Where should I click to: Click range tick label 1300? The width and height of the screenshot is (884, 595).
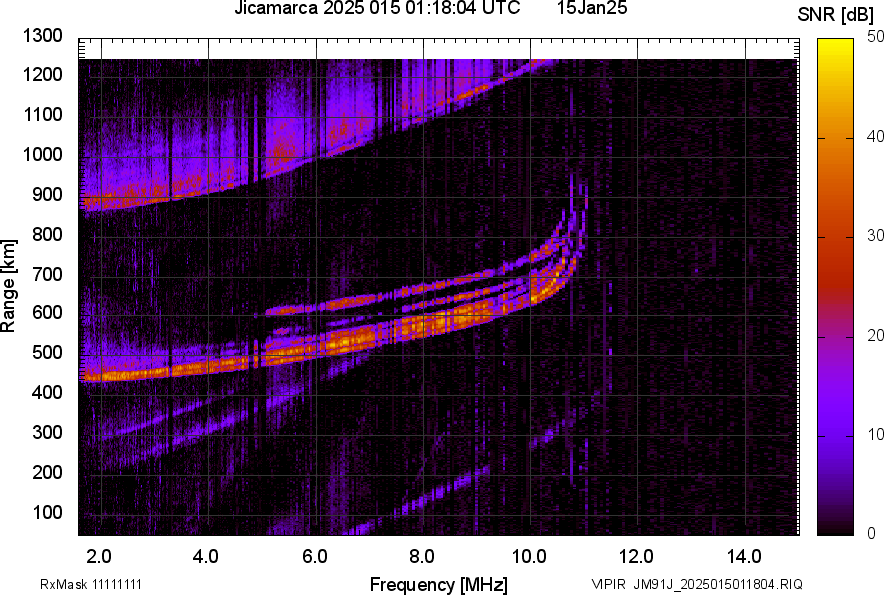(42, 36)
